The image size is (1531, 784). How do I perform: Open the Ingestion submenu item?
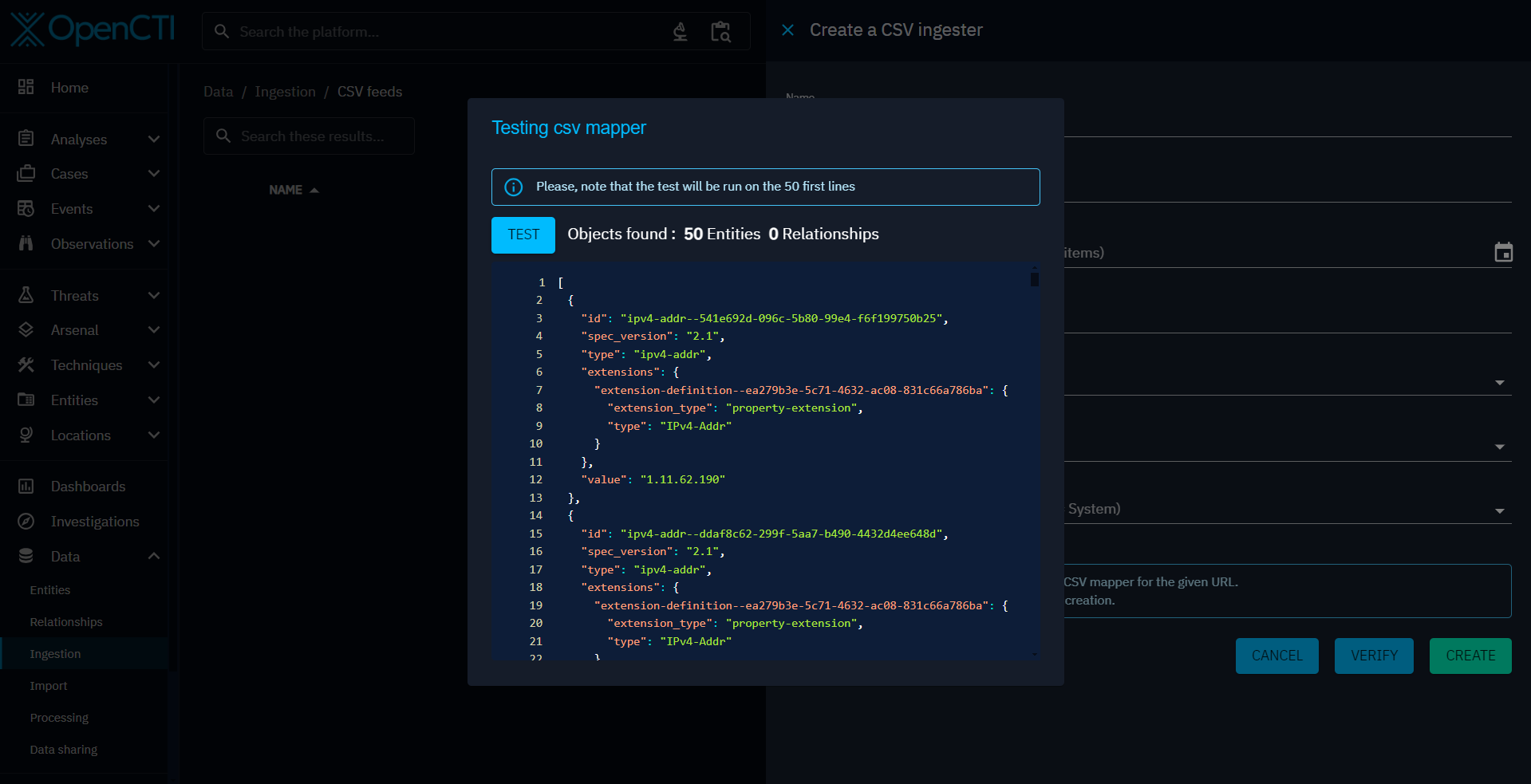85,653
